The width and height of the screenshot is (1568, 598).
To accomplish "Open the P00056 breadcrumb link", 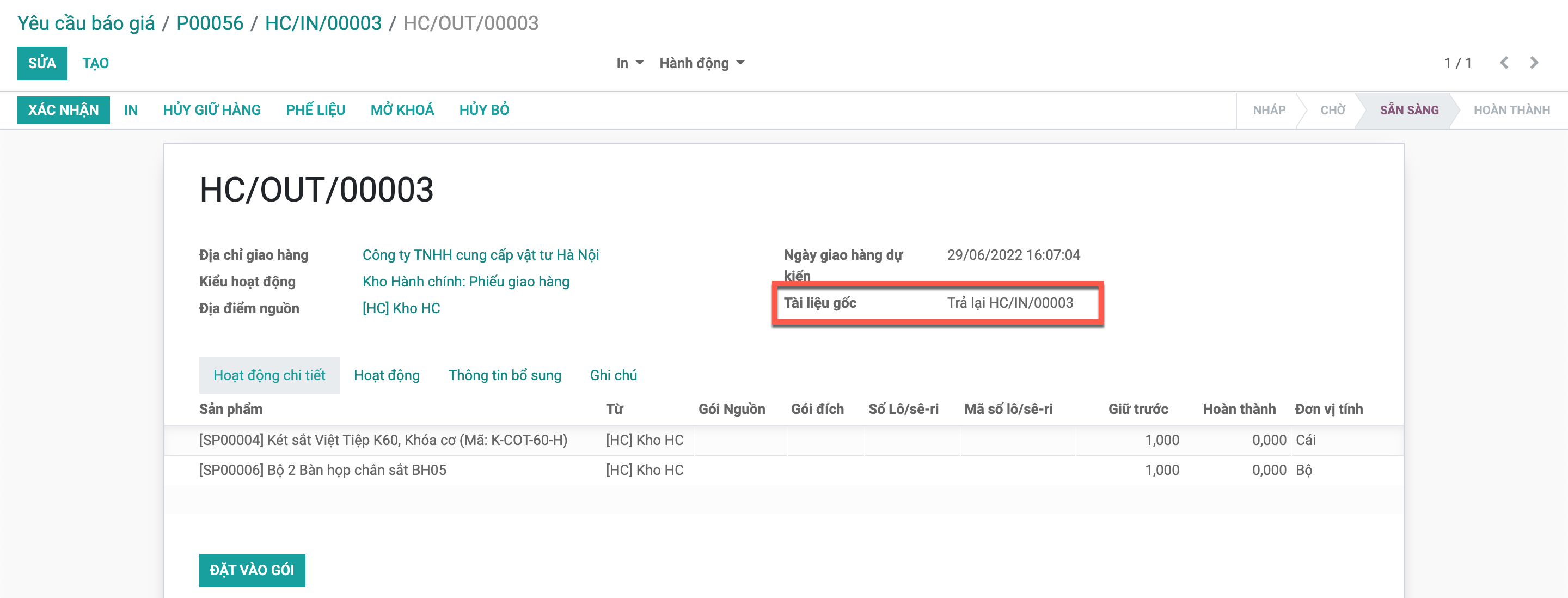I will (210, 23).
